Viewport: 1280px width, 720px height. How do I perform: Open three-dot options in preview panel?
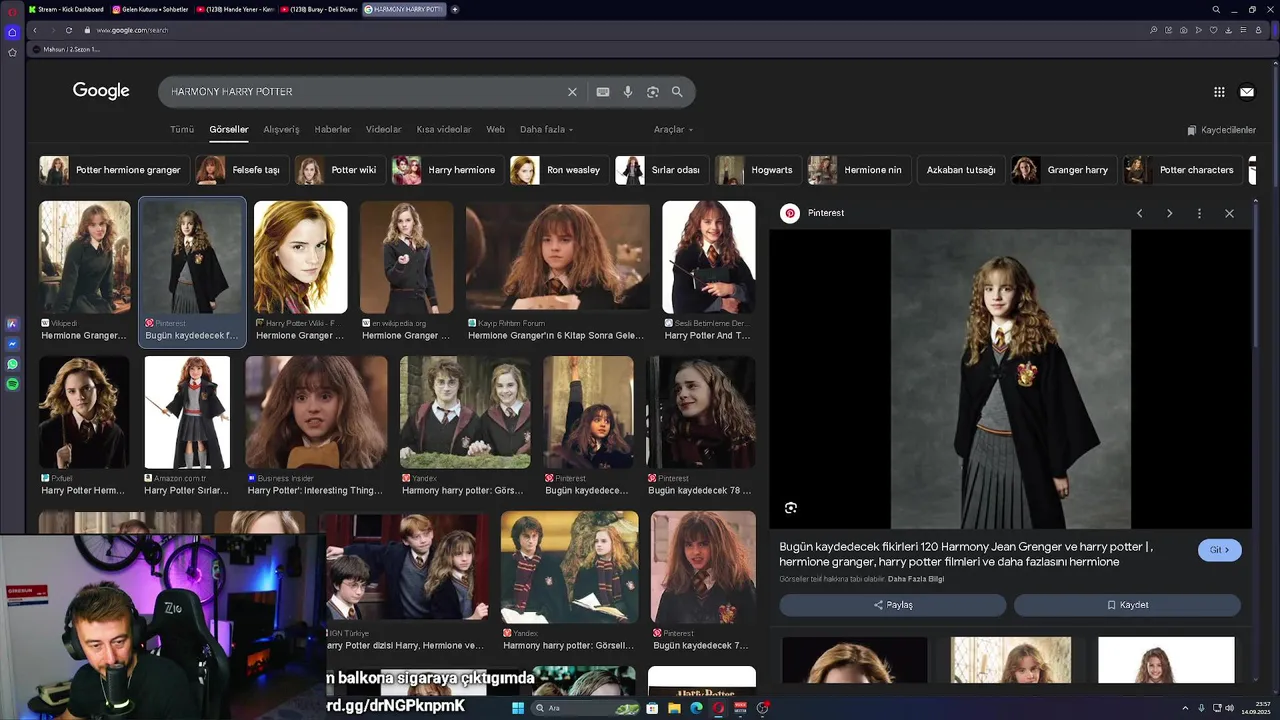[x=1199, y=213]
